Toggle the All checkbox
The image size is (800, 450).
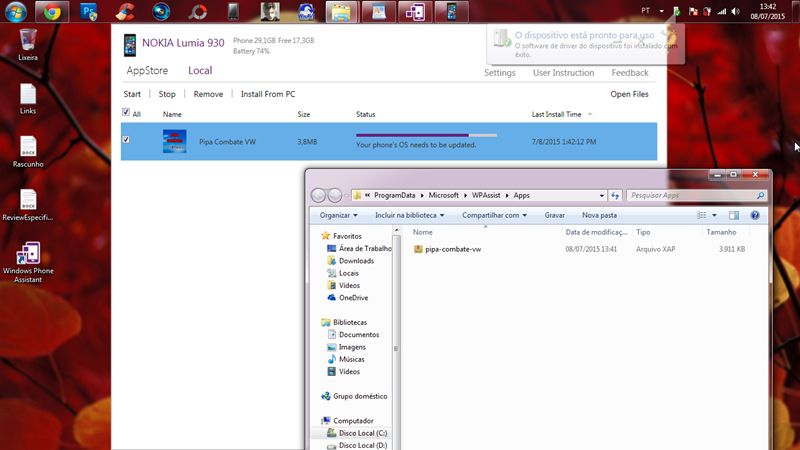click(126, 112)
